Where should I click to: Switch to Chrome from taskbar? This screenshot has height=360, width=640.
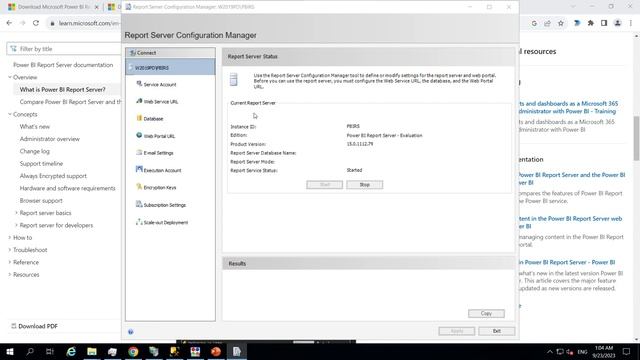(133, 351)
